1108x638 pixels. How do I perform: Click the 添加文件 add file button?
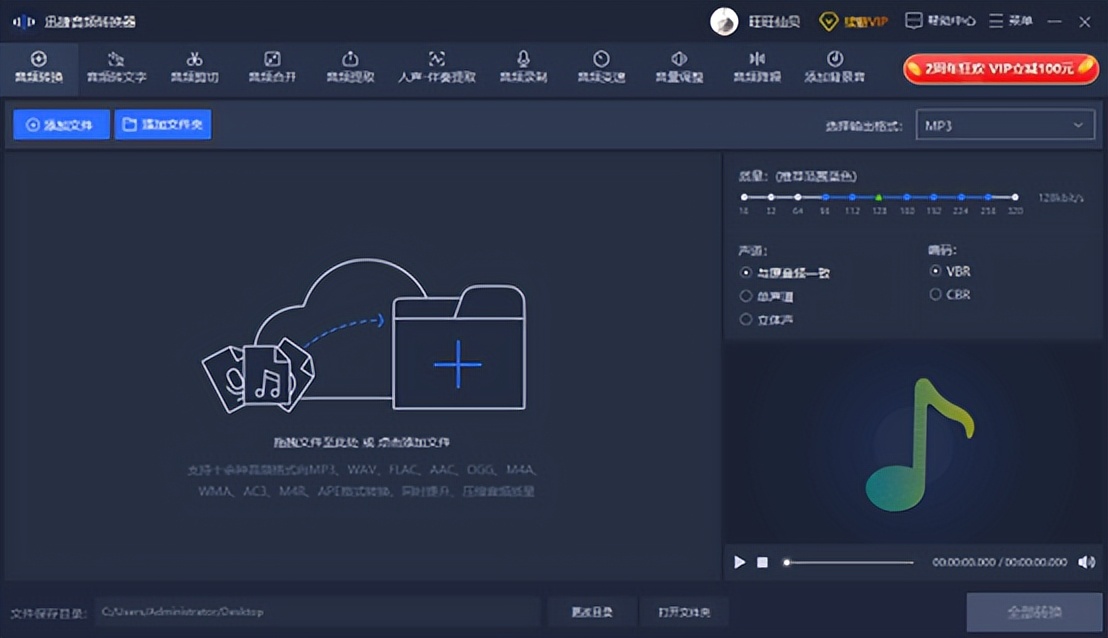click(x=60, y=124)
